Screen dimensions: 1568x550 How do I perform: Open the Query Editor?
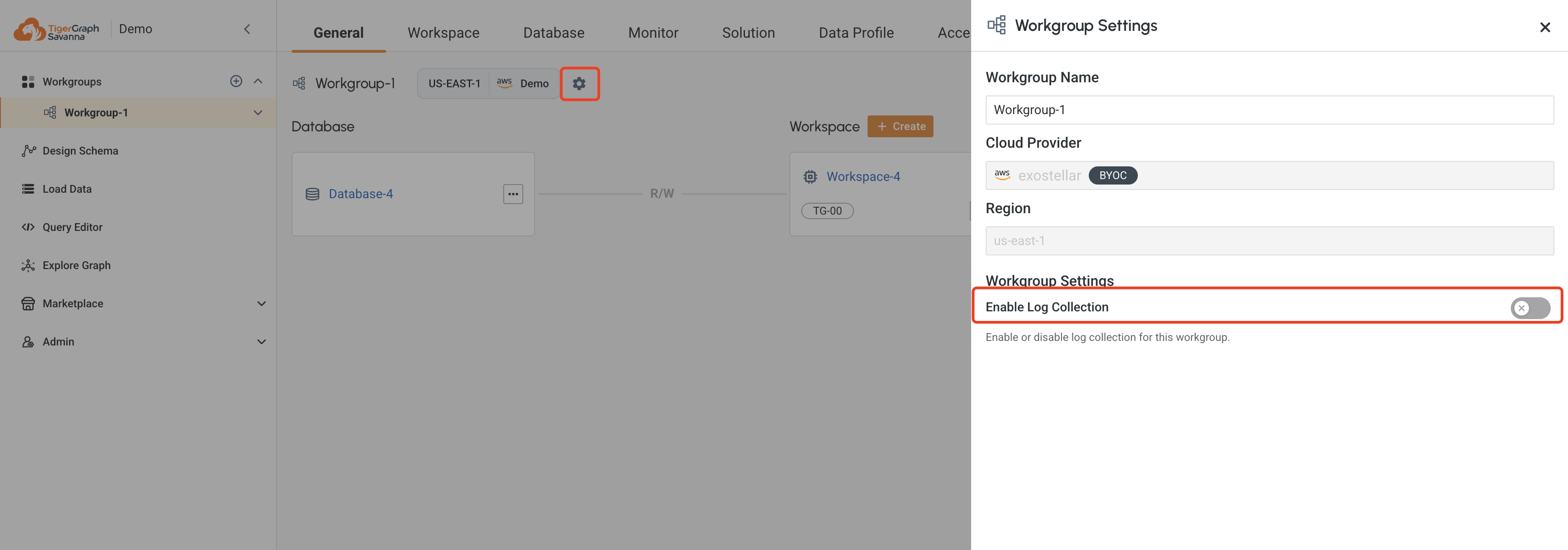click(x=72, y=226)
